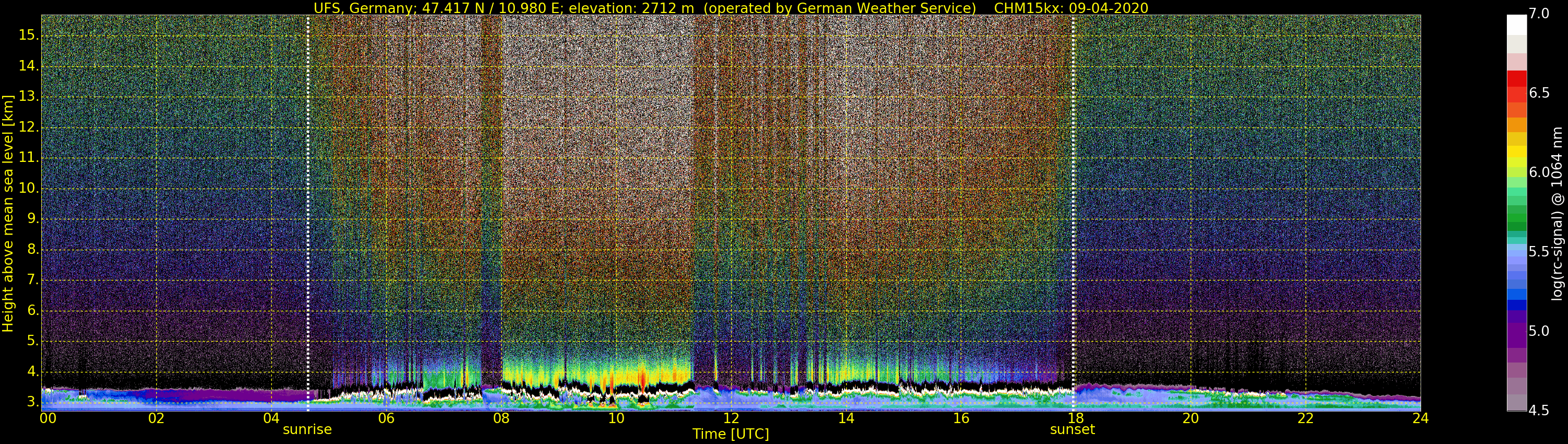This screenshot has height=444, width=1568.
Task: Select the 24 tick on the time axis
Action: [x=1420, y=418]
